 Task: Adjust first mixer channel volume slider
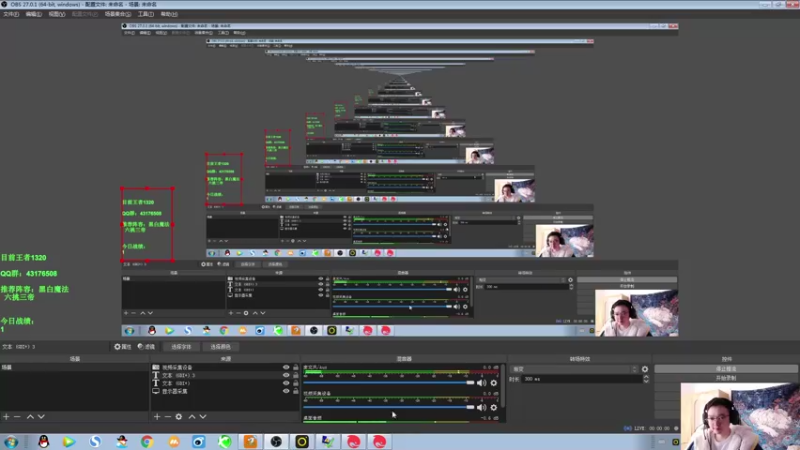click(389, 383)
